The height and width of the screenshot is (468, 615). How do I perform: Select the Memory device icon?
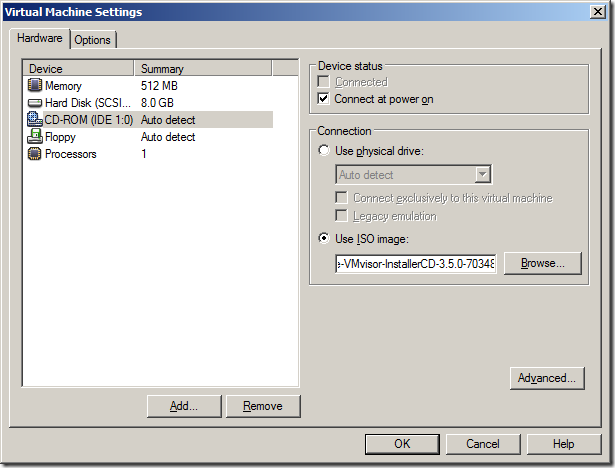(35, 86)
